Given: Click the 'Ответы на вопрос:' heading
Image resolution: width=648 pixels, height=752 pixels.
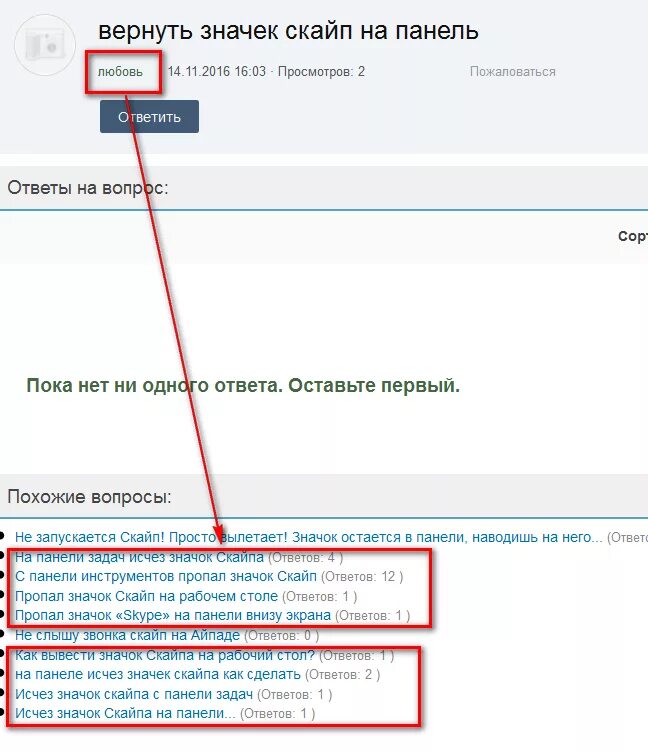Looking at the screenshot, I should click(x=88, y=188).
